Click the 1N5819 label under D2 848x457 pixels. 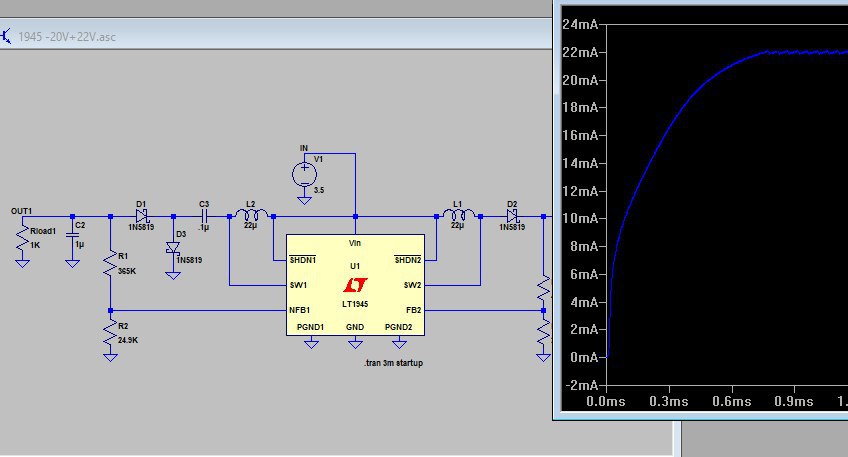[512, 227]
